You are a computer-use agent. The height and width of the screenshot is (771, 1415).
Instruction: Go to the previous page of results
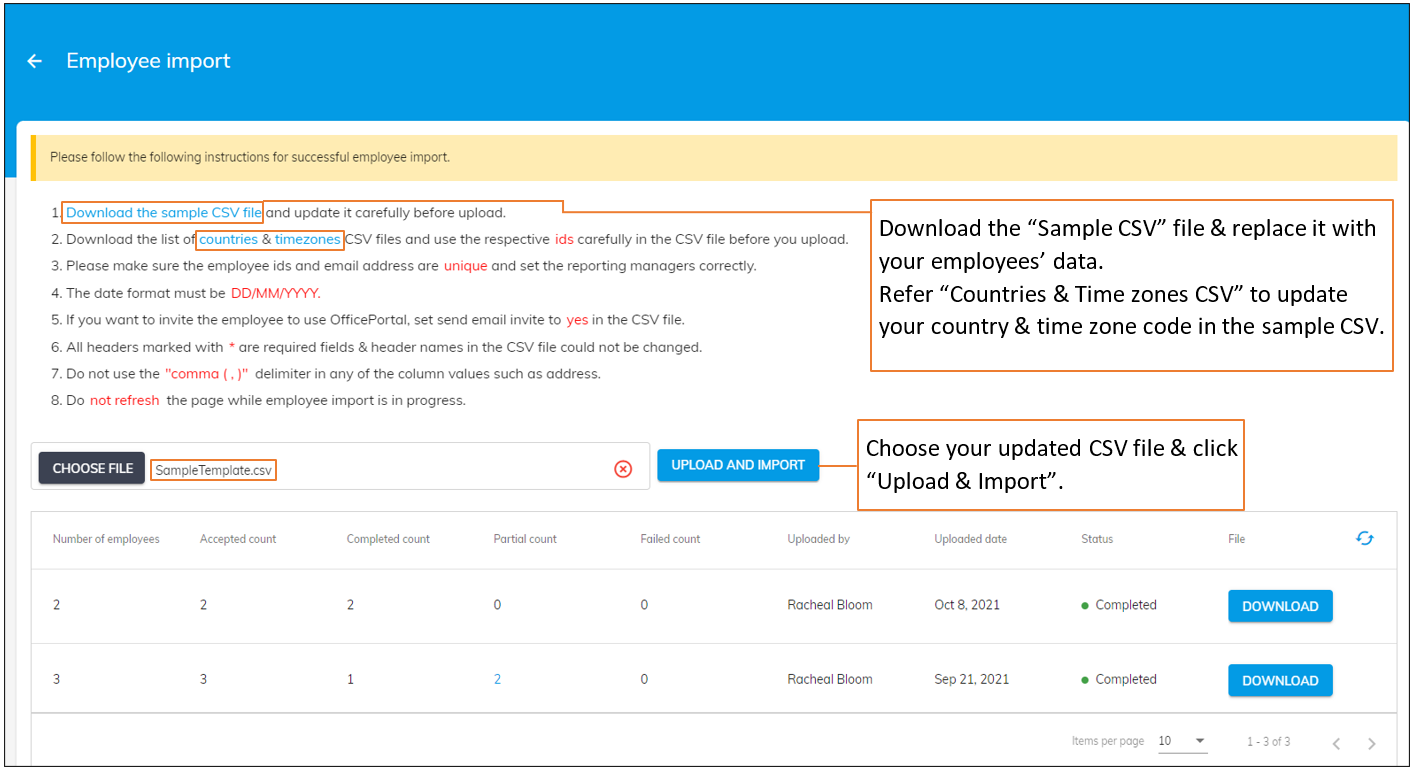pyautogui.click(x=1336, y=742)
